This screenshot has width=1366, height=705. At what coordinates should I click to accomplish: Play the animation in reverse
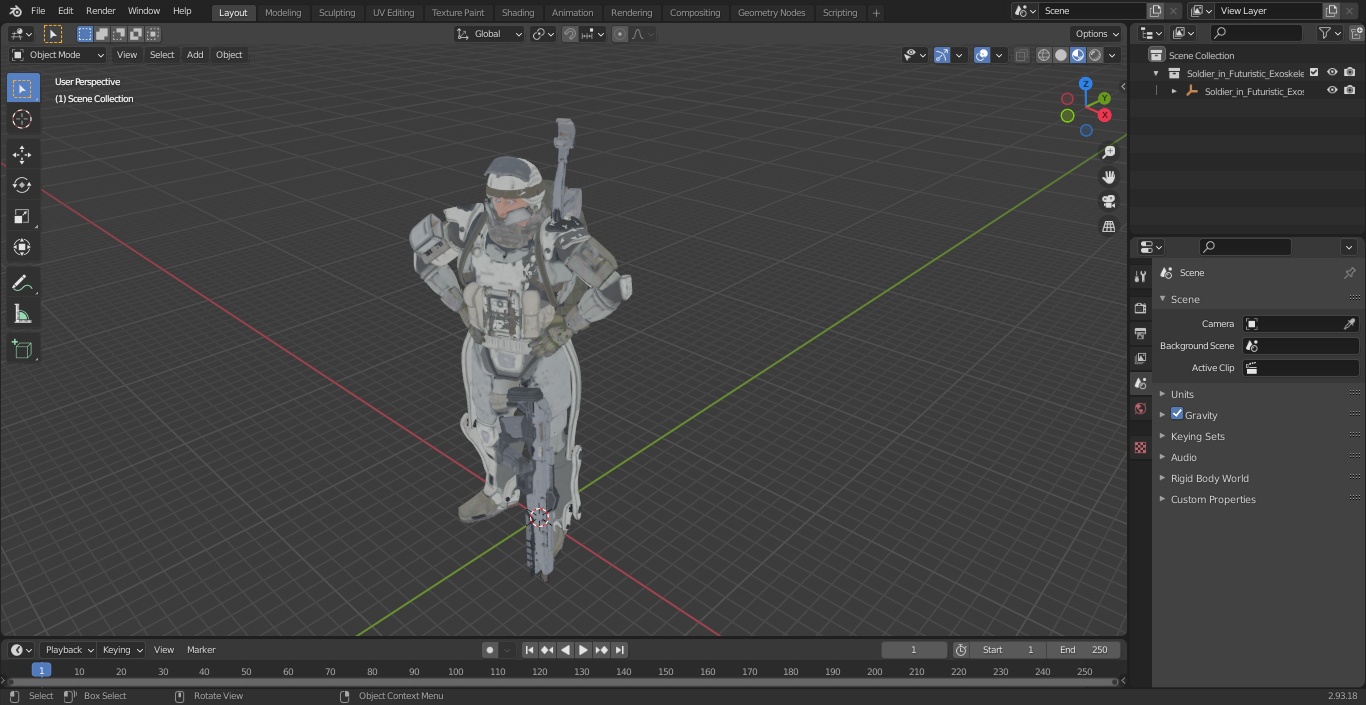click(565, 650)
